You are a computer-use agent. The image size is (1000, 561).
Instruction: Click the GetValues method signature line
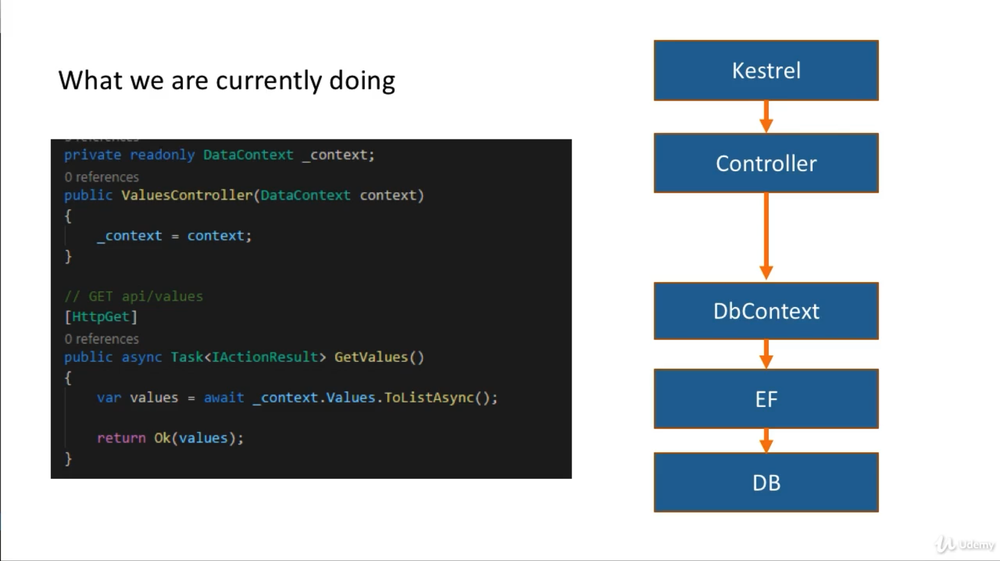244,357
